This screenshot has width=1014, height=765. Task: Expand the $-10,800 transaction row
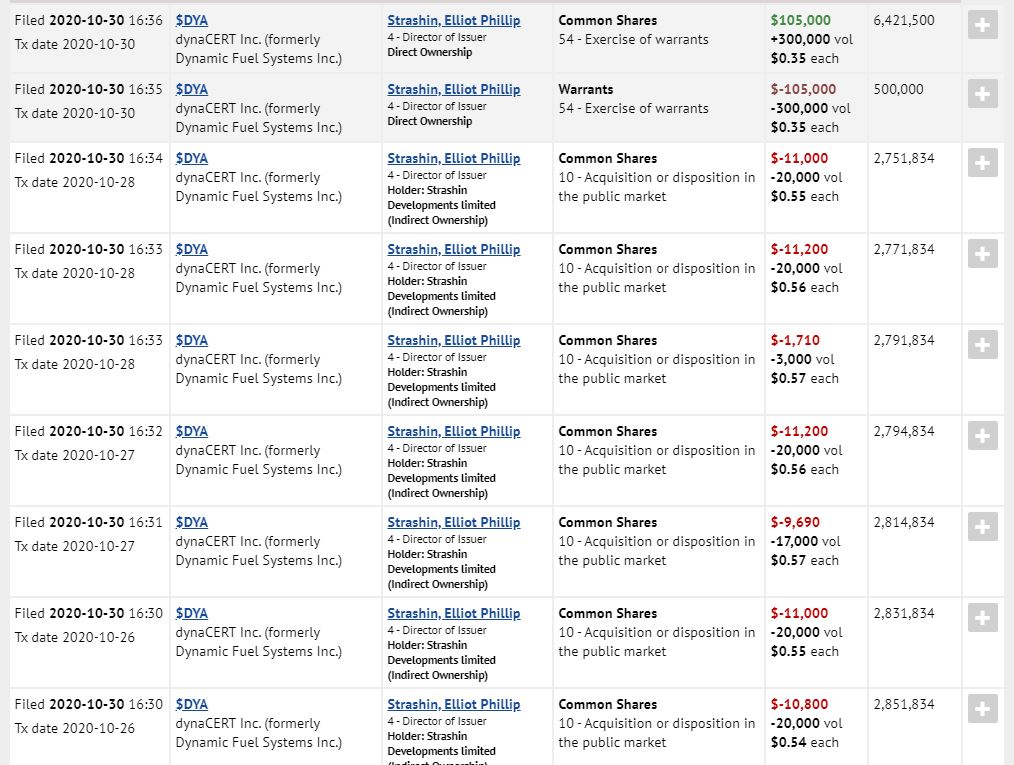(983, 709)
